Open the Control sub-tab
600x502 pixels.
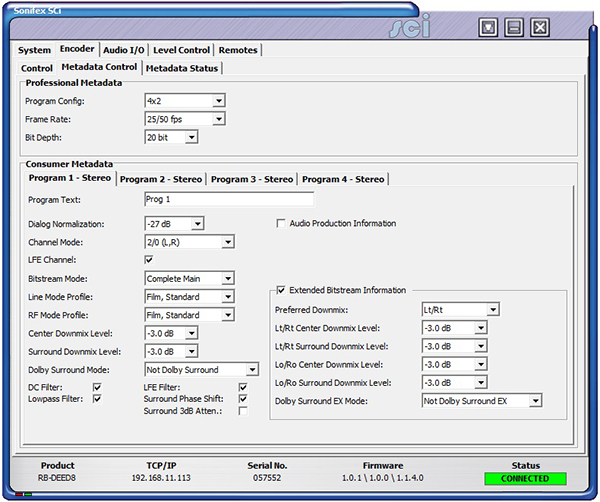point(37,68)
